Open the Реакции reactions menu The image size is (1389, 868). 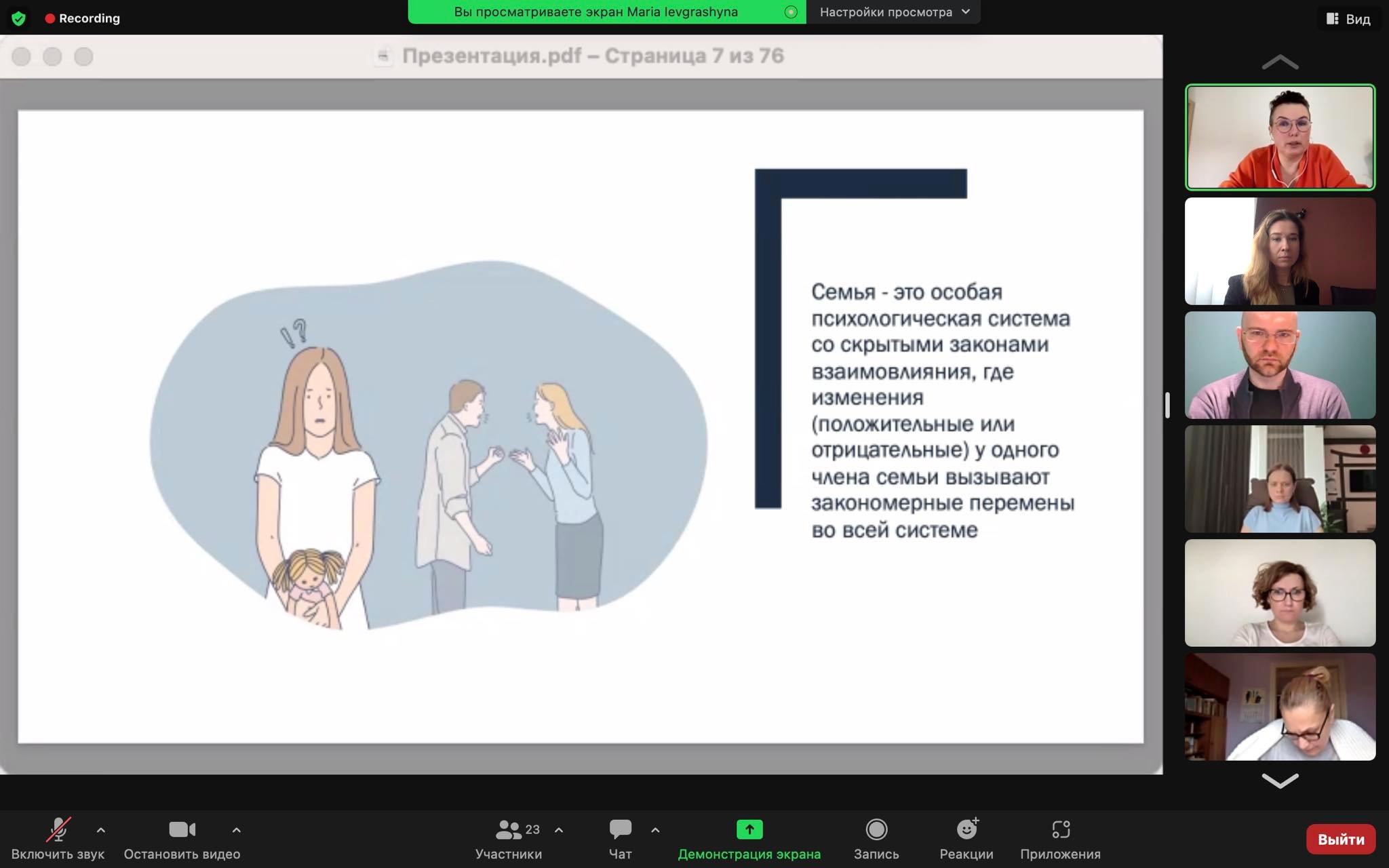coord(966,830)
